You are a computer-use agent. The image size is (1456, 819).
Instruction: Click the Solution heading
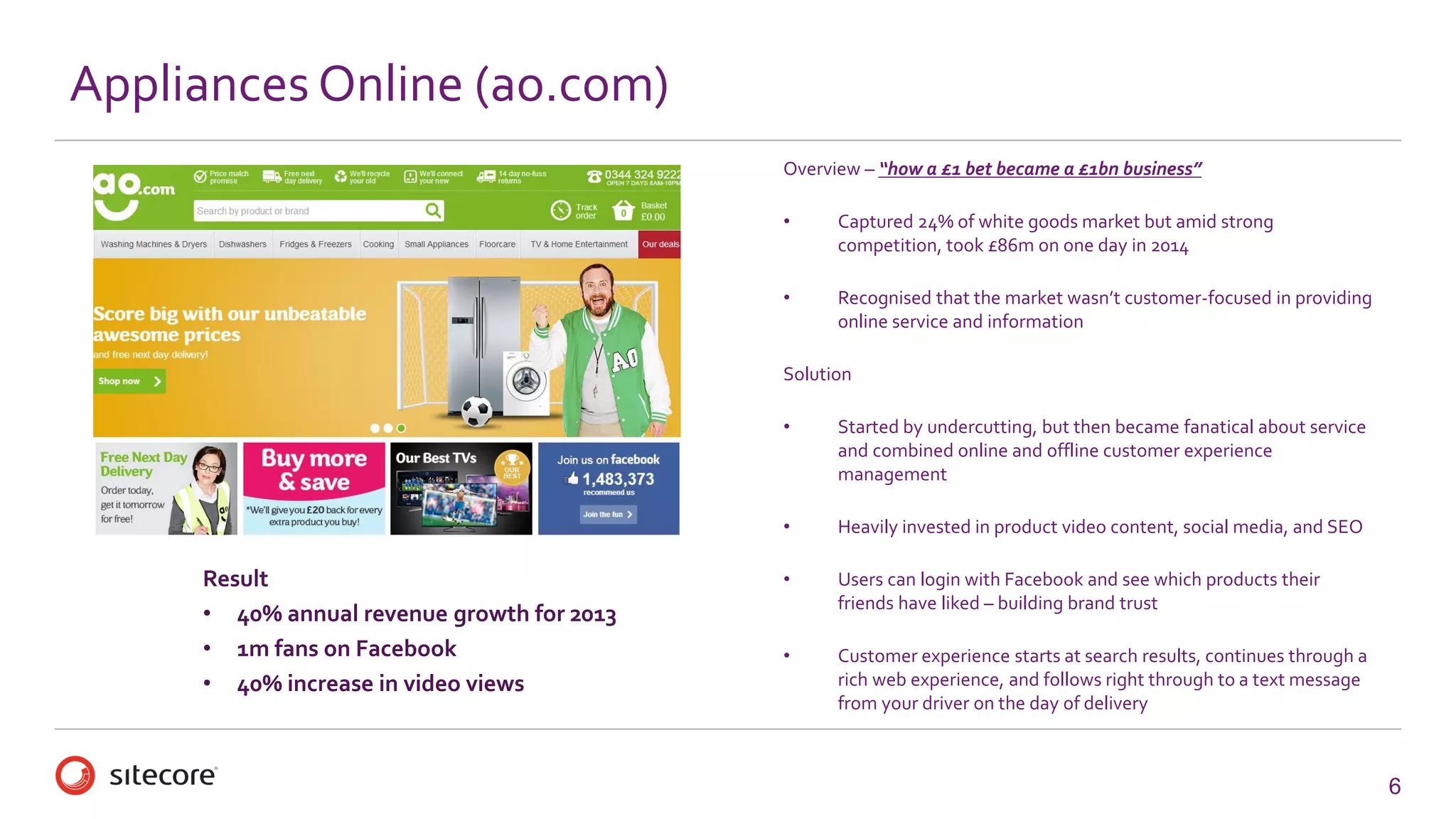tap(817, 374)
